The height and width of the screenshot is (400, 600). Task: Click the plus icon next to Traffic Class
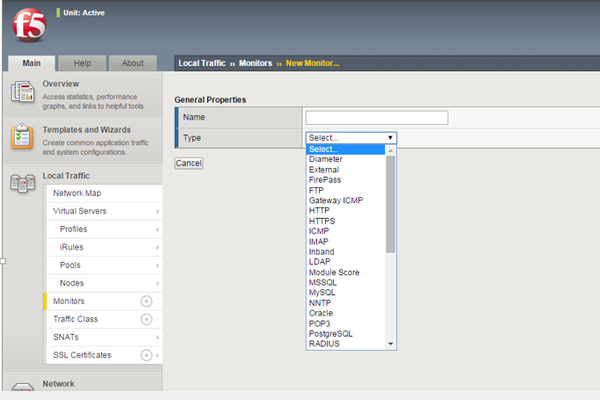tap(146, 319)
